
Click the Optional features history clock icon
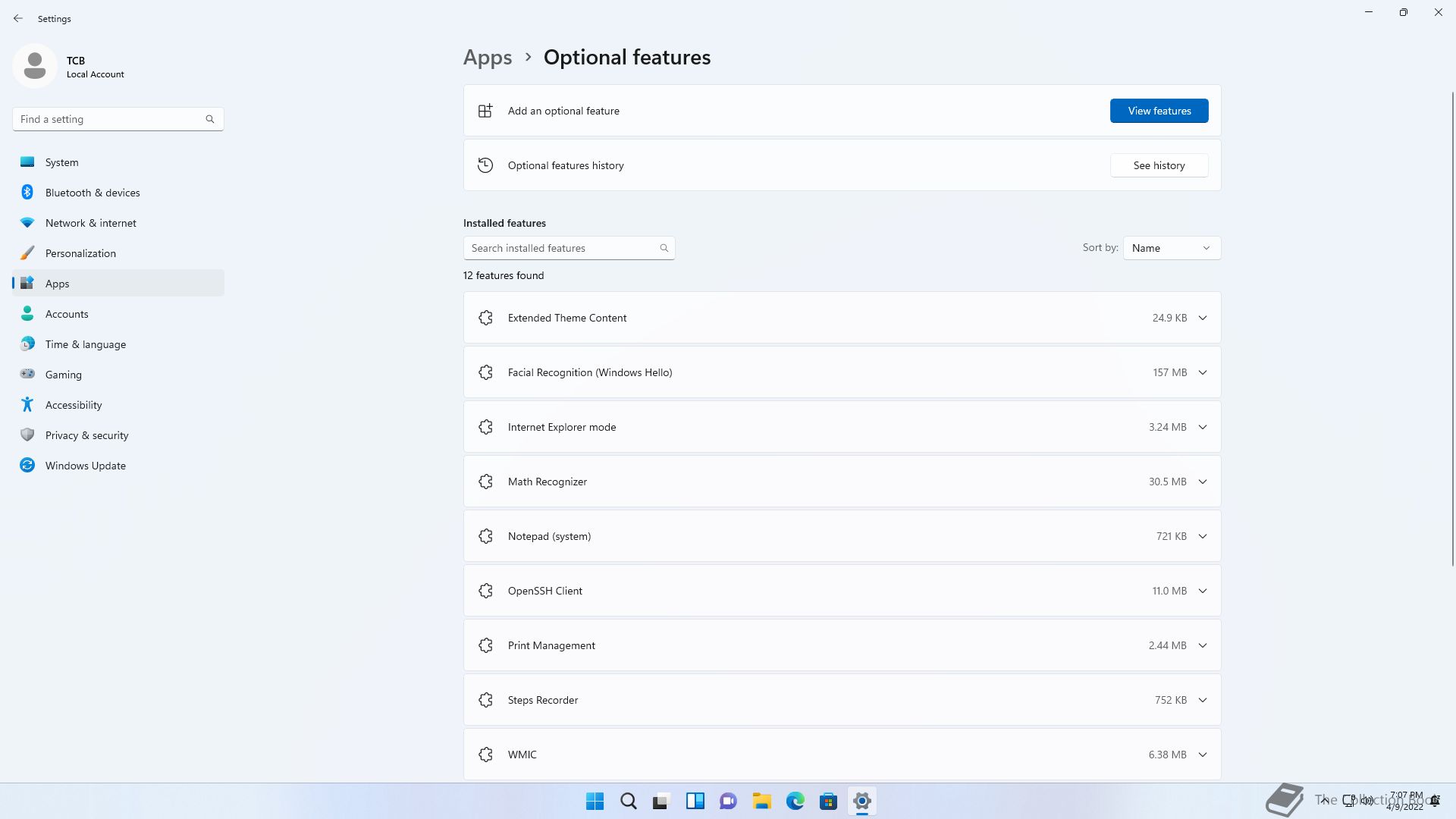[x=485, y=165]
